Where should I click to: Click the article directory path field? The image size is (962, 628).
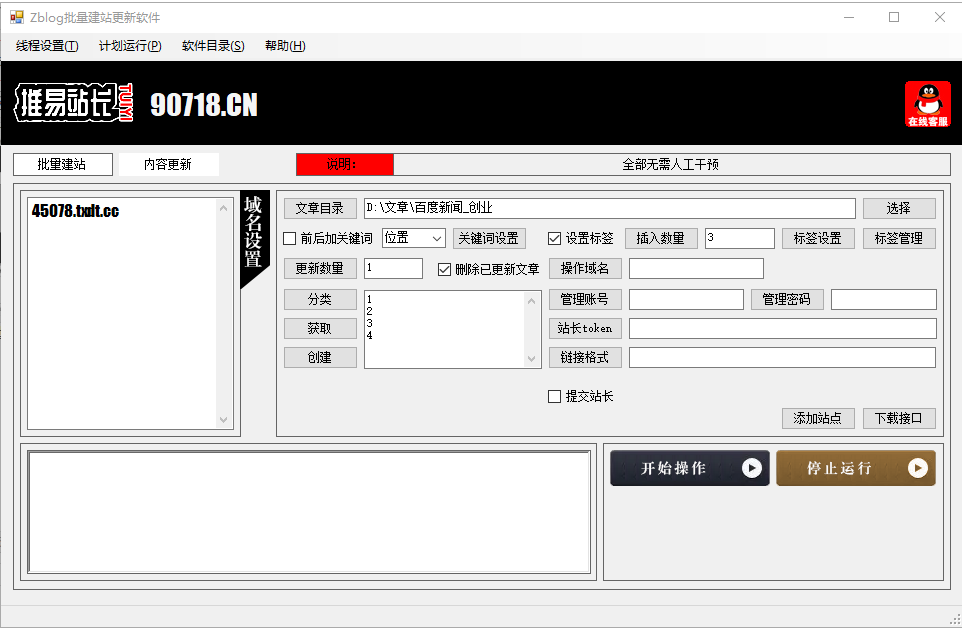609,208
